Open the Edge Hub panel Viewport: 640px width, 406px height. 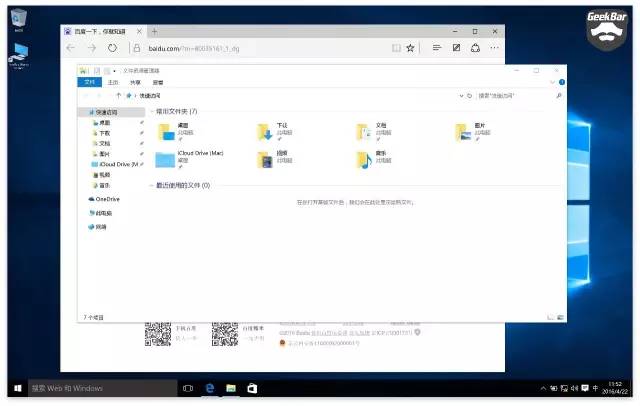point(437,48)
